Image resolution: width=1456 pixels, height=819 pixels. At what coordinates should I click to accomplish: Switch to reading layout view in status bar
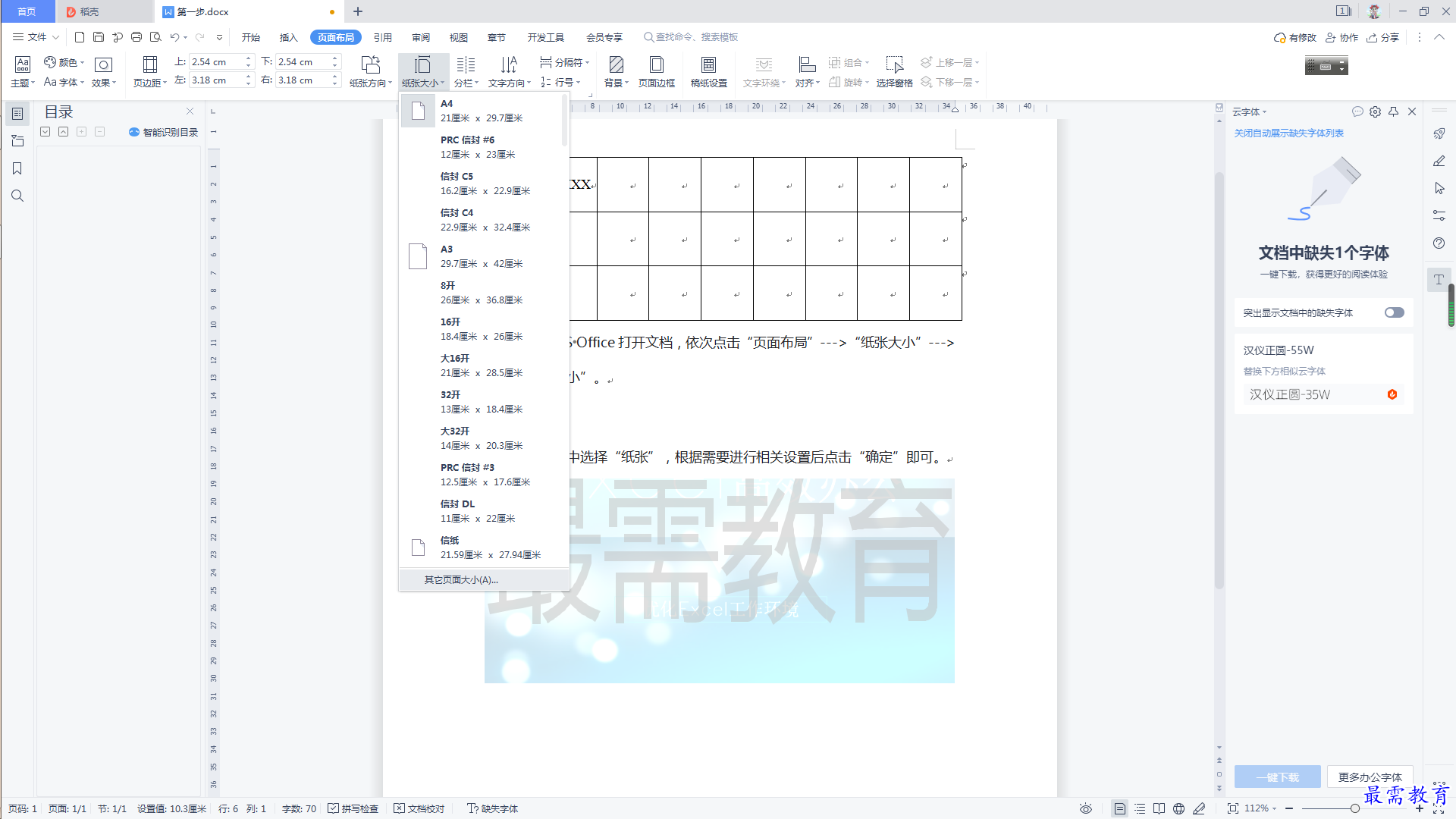click(1159, 808)
